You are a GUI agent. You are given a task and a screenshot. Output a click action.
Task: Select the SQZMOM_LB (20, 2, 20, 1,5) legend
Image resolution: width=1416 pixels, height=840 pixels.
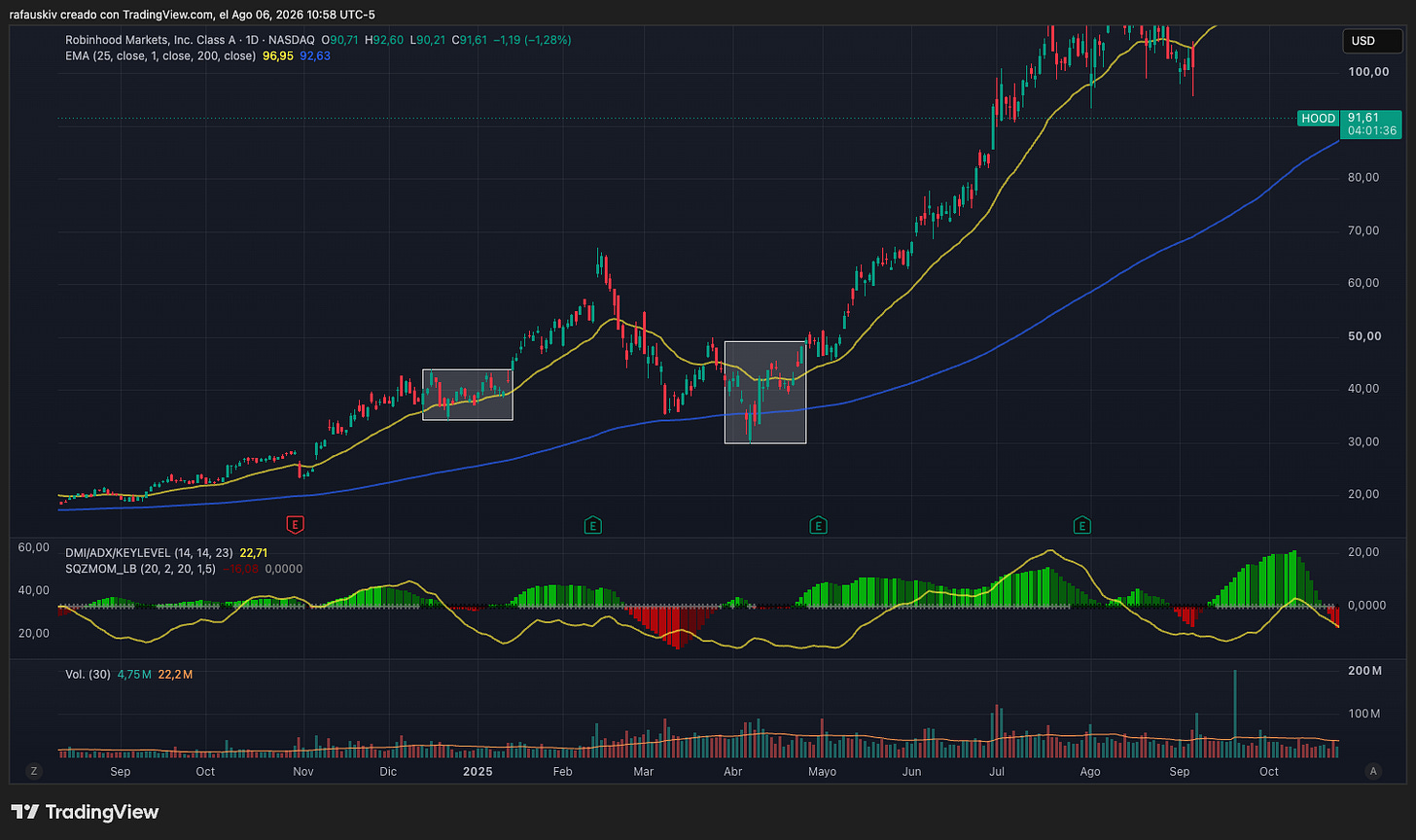click(x=143, y=569)
